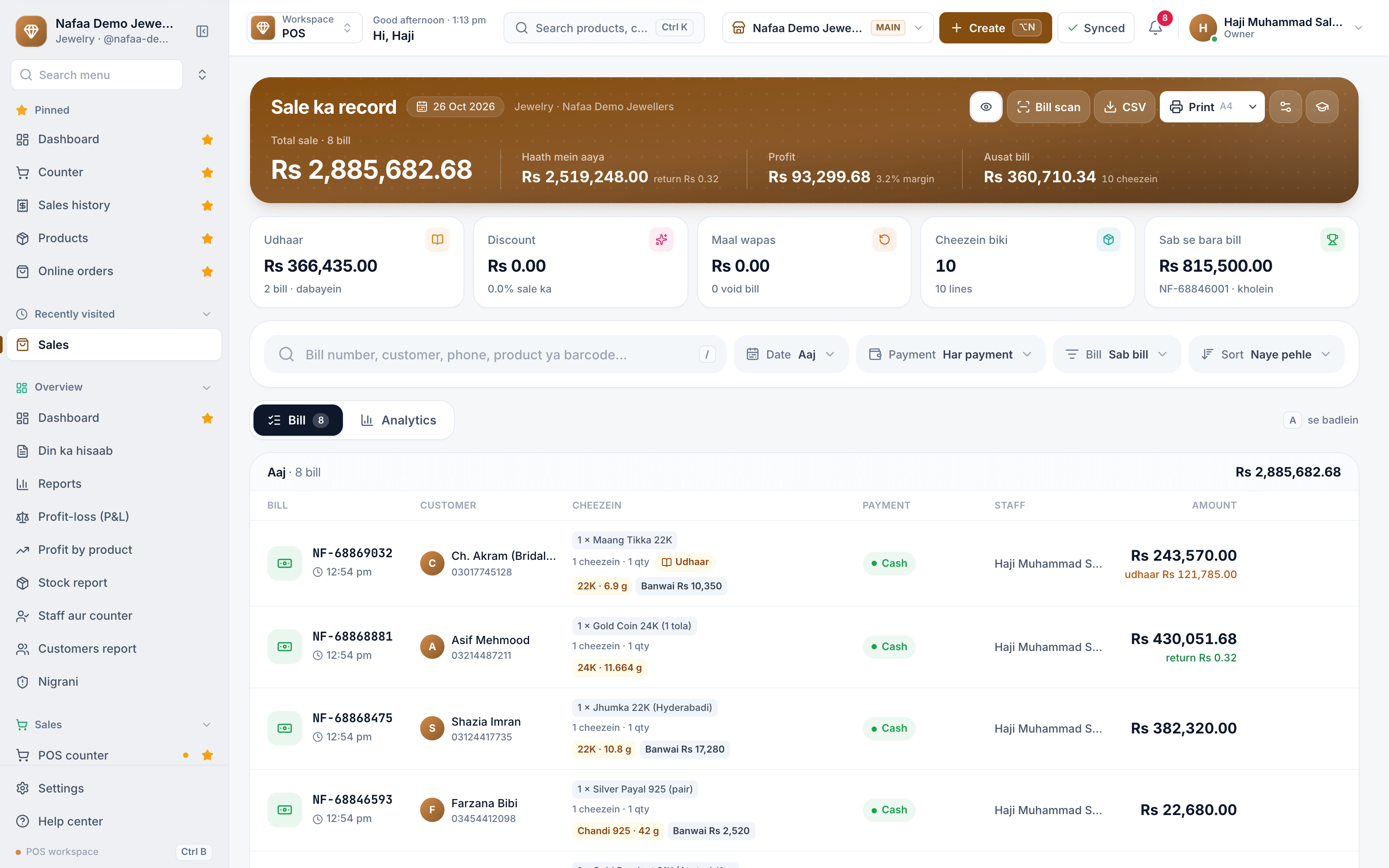Screen dimensions: 1389x868
Task: Open the Date Aaj filter dropdown
Action: pos(791,354)
